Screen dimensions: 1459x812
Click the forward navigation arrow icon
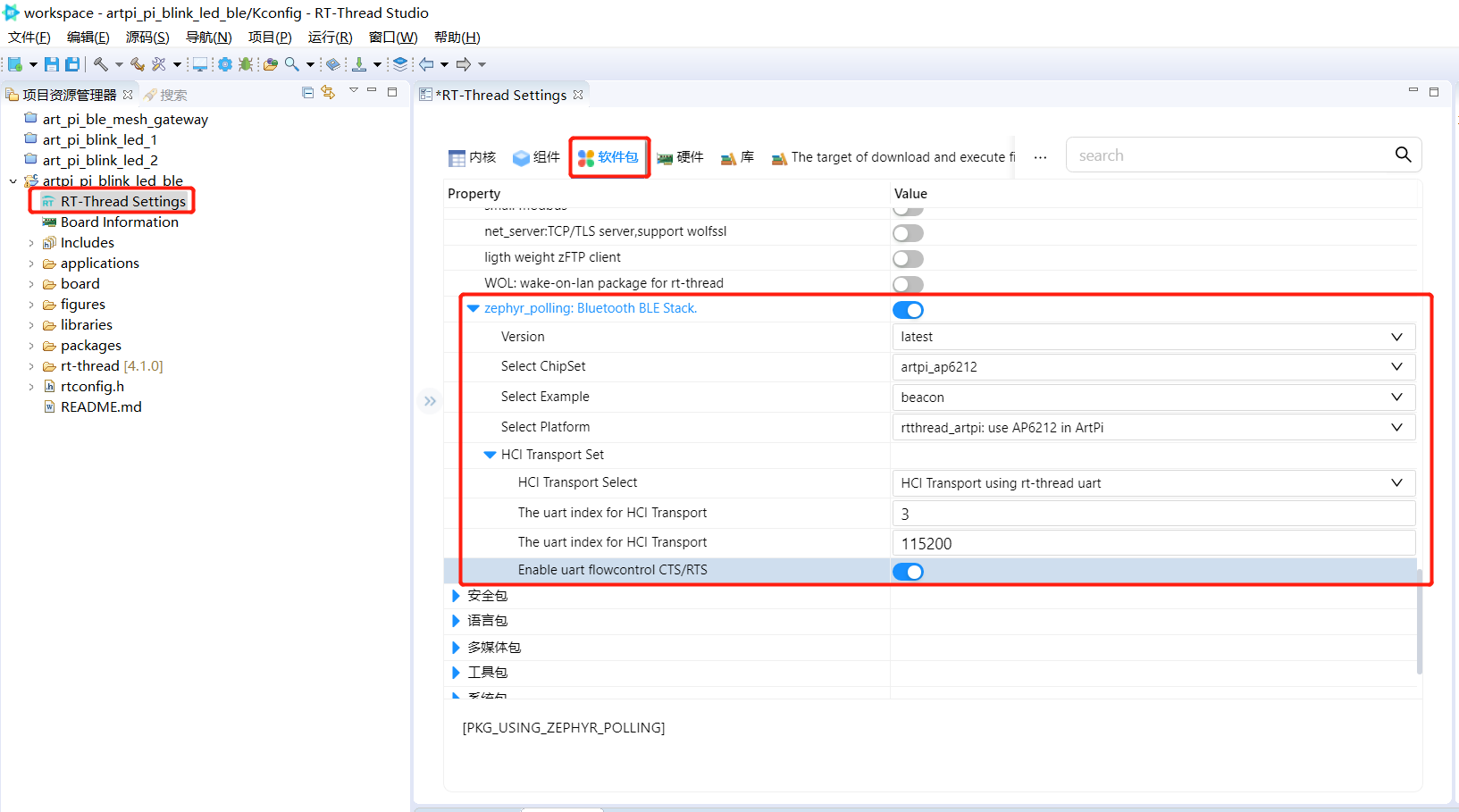coord(464,64)
